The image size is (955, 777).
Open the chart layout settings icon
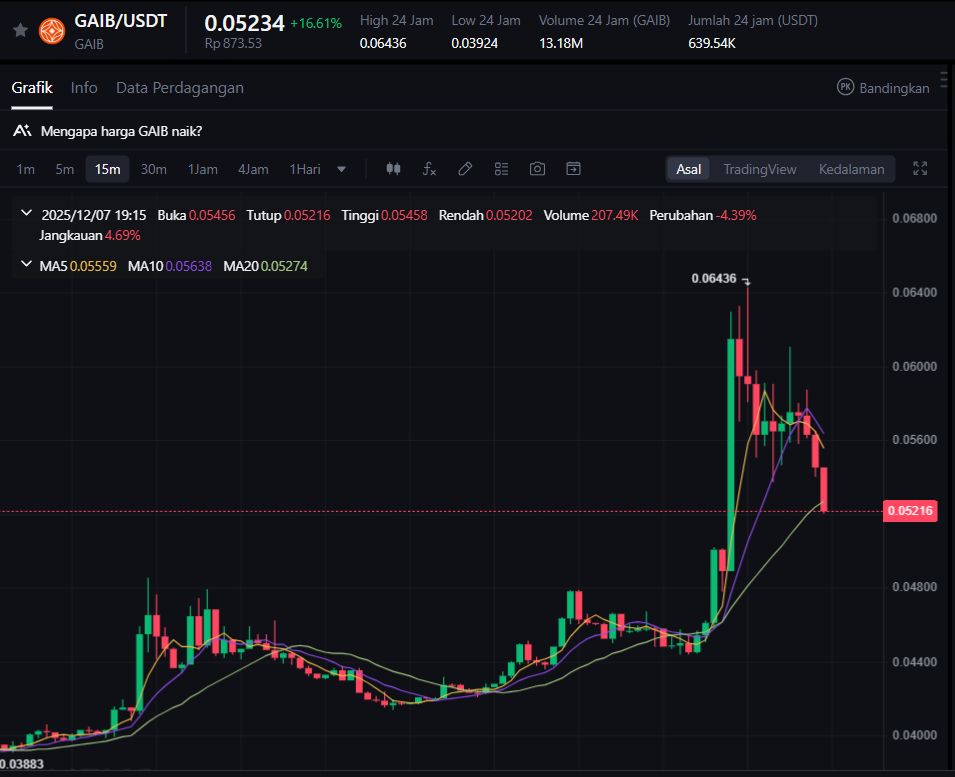[x=501, y=169]
